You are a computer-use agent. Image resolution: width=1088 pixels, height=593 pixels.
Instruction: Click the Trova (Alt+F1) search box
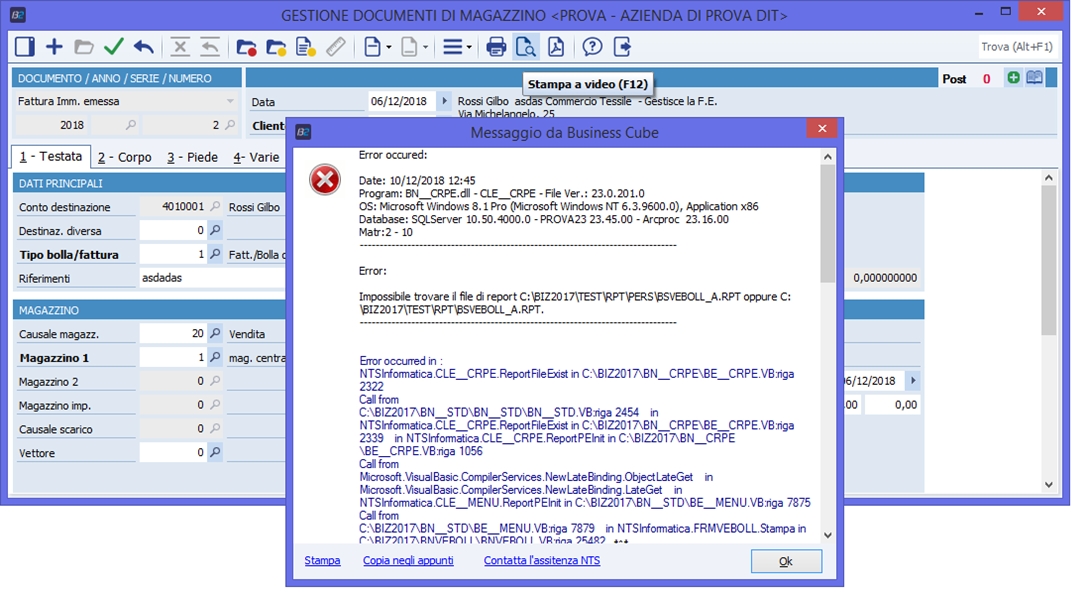click(1017, 47)
